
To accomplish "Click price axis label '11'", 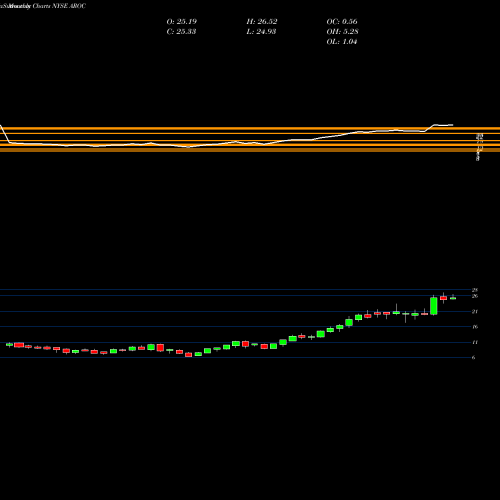I will click(x=475, y=342).
